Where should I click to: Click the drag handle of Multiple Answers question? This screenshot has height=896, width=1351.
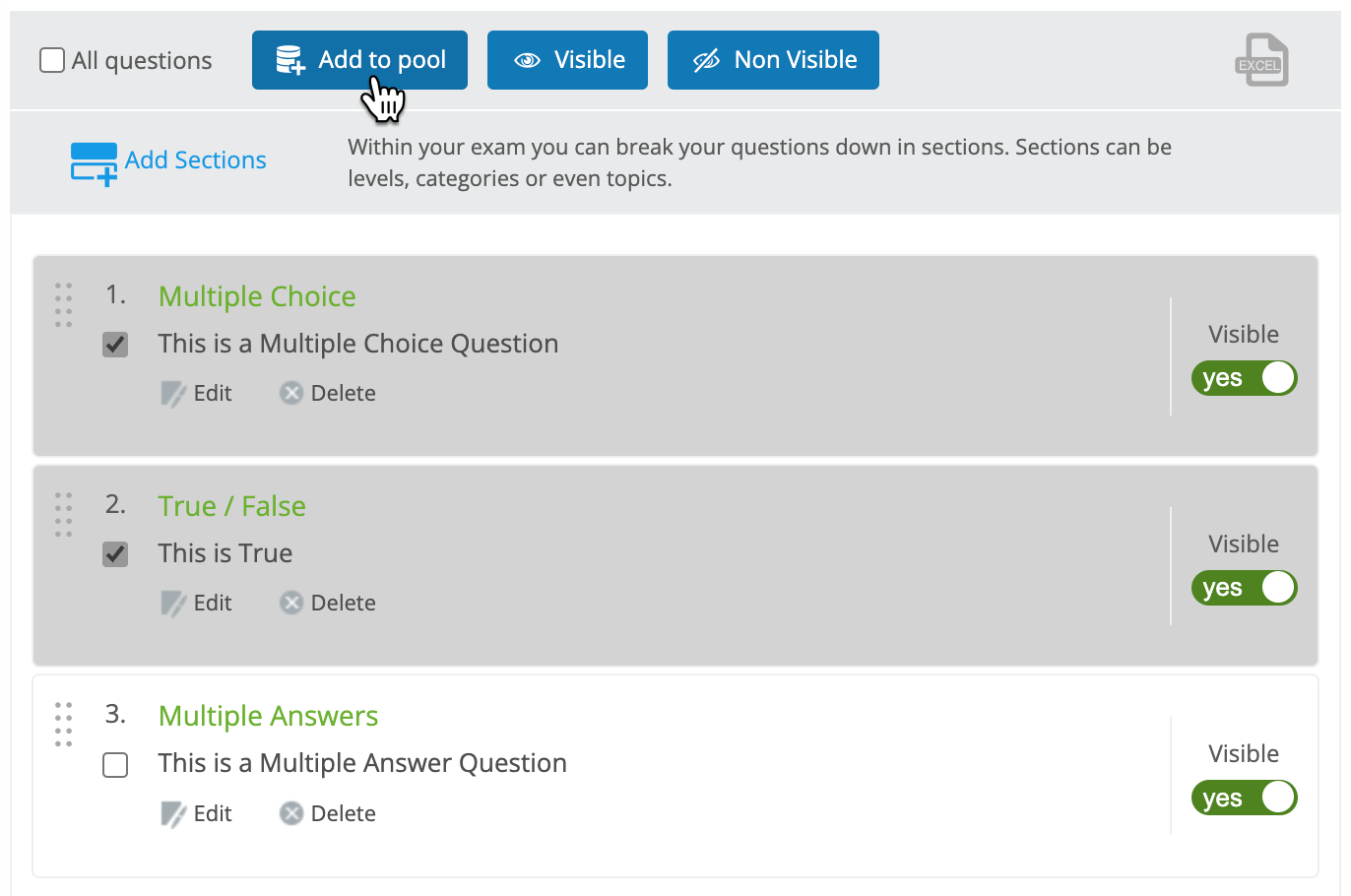coord(63,726)
